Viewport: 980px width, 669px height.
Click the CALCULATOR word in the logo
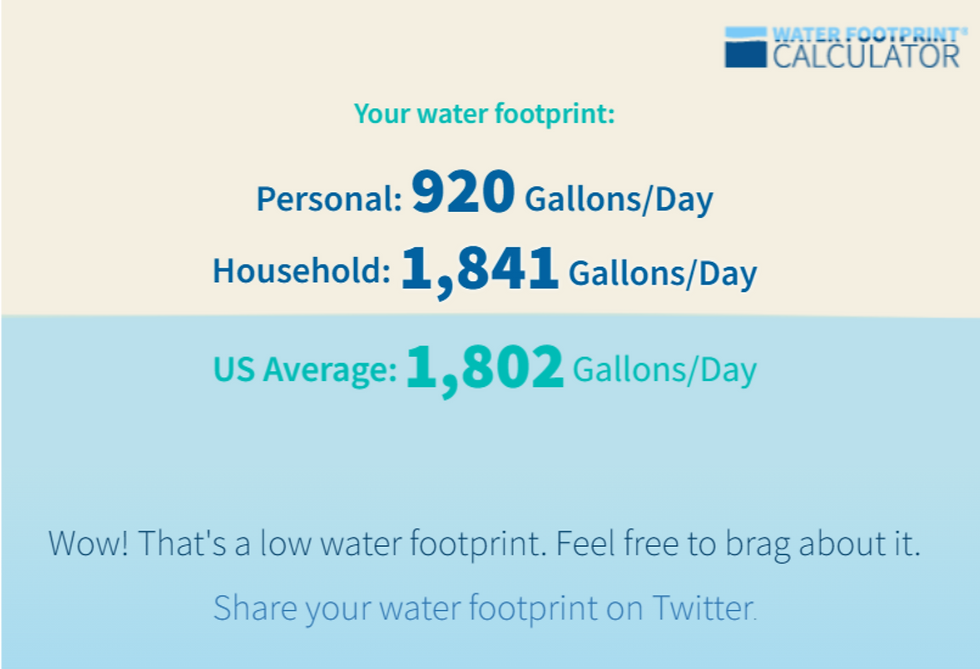(x=865, y=56)
